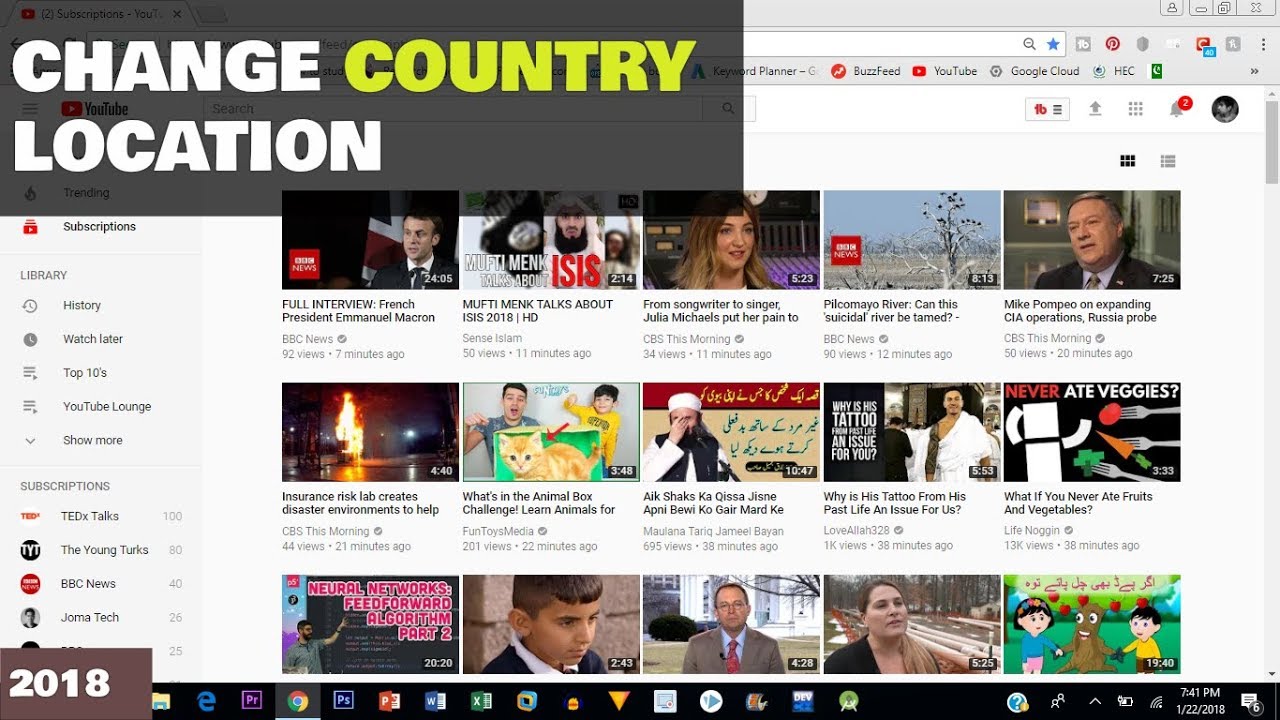Play the 'Never Ate Veggies?' thumbnail

[x=1092, y=432]
